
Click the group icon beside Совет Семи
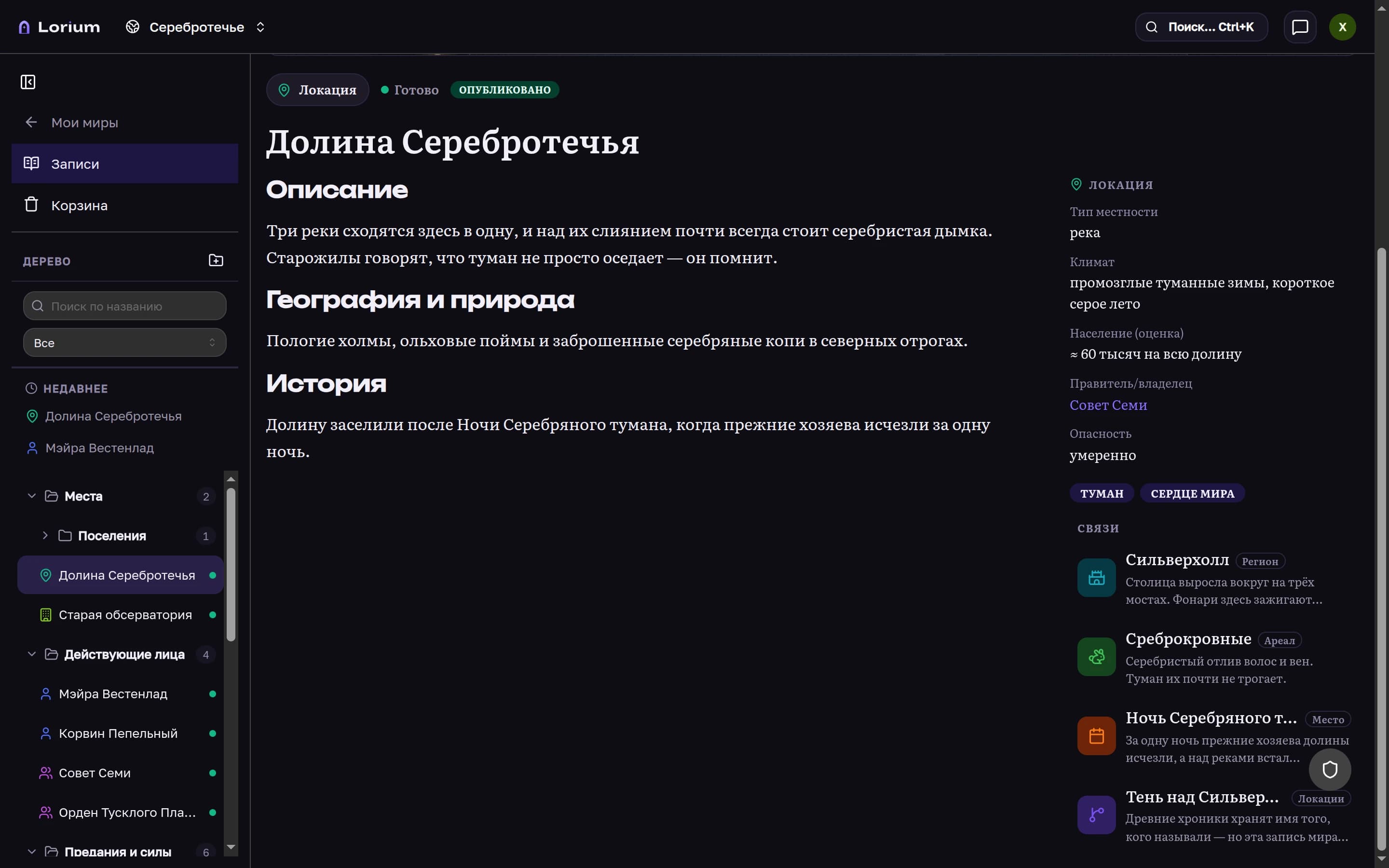point(46,773)
